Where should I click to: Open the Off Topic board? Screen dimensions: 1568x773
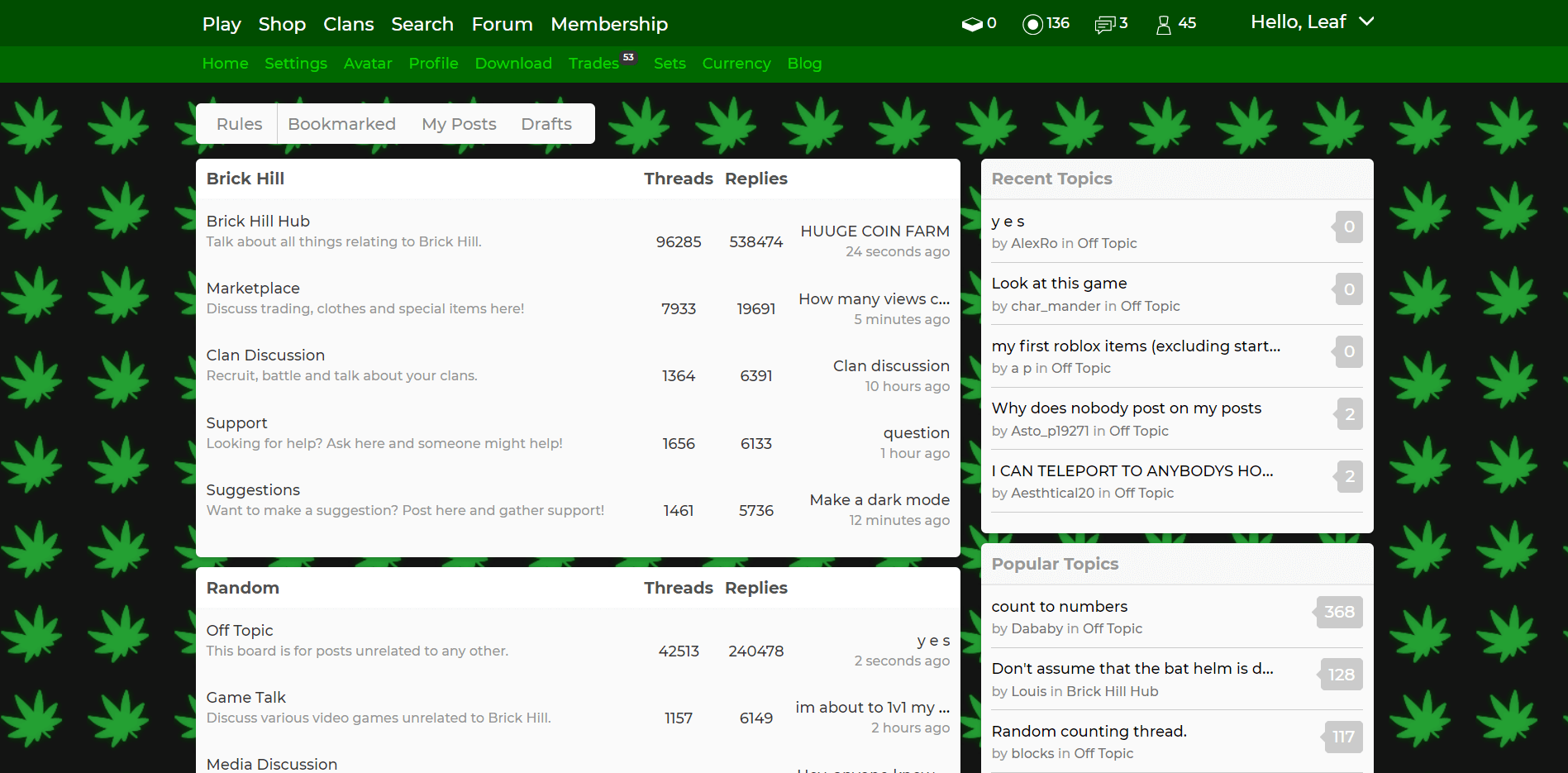point(240,631)
